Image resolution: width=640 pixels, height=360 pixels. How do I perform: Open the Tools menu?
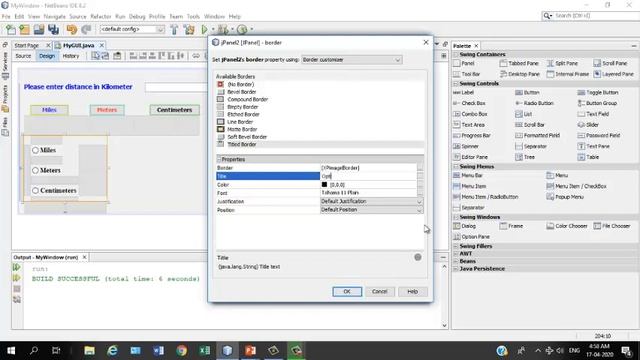pyautogui.click(x=193, y=16)
